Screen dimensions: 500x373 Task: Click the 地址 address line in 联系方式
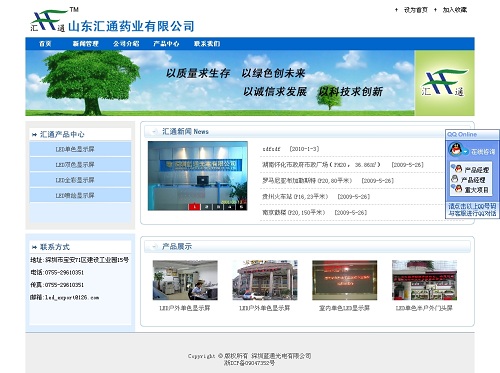(x=79, y=260)
